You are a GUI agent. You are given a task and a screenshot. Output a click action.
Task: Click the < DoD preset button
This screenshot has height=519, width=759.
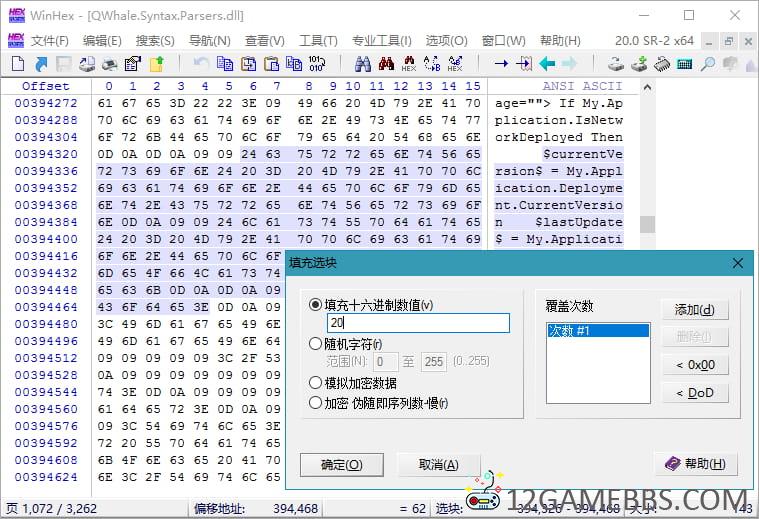coord(695,393)
